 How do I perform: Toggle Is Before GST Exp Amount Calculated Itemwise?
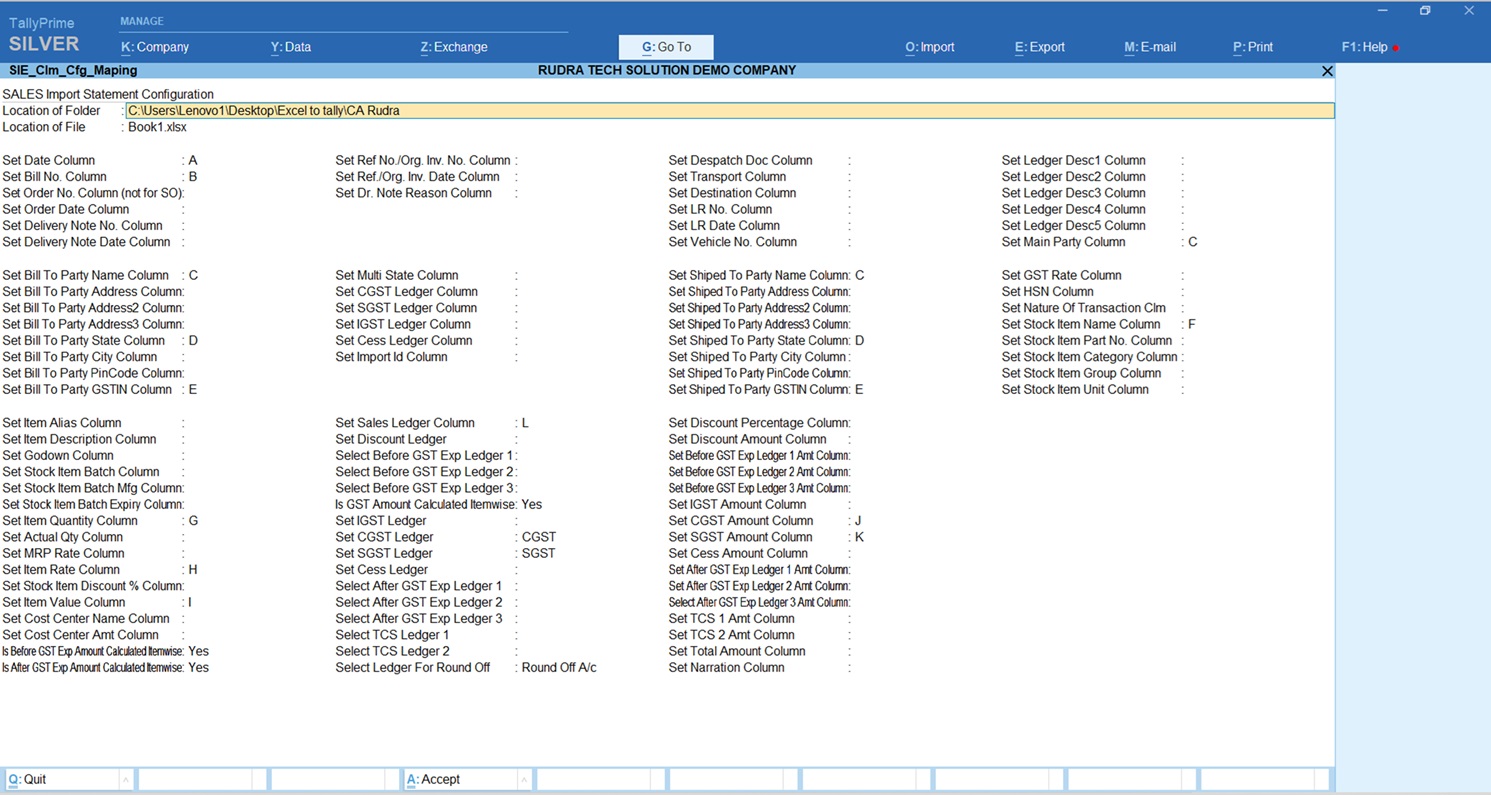198,652
